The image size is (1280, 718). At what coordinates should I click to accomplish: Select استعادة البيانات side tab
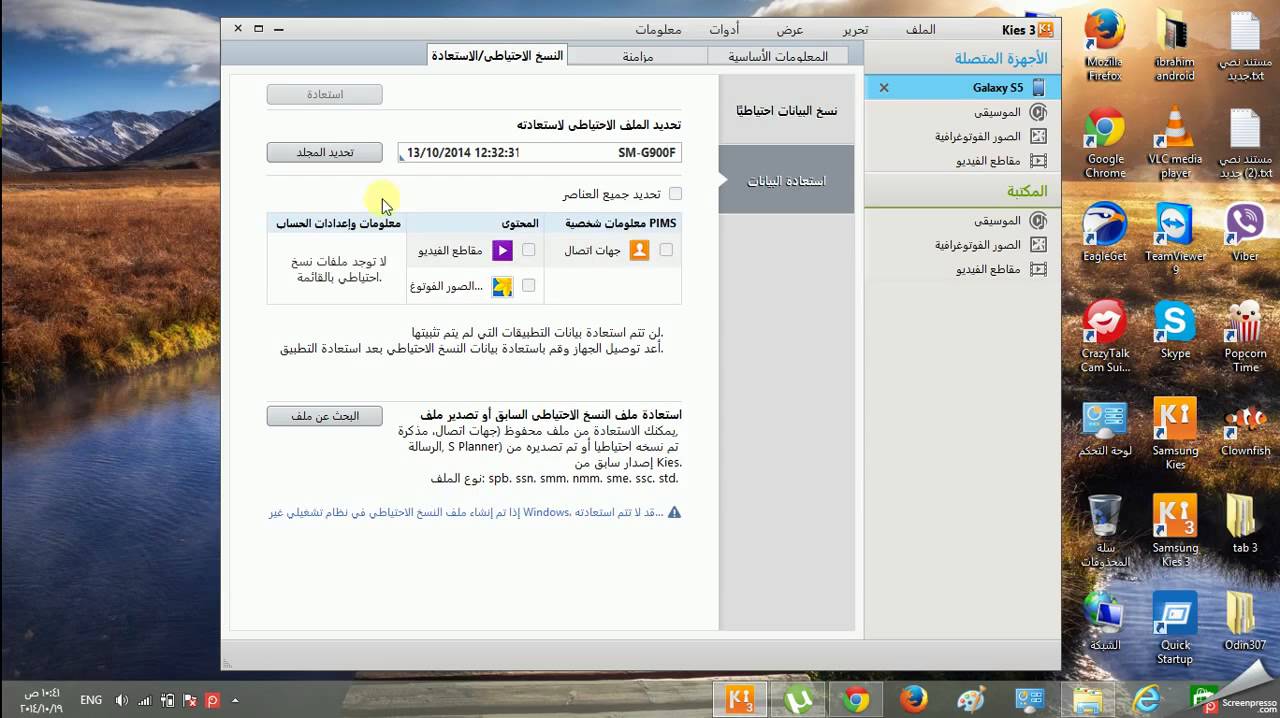pos(787,180)
